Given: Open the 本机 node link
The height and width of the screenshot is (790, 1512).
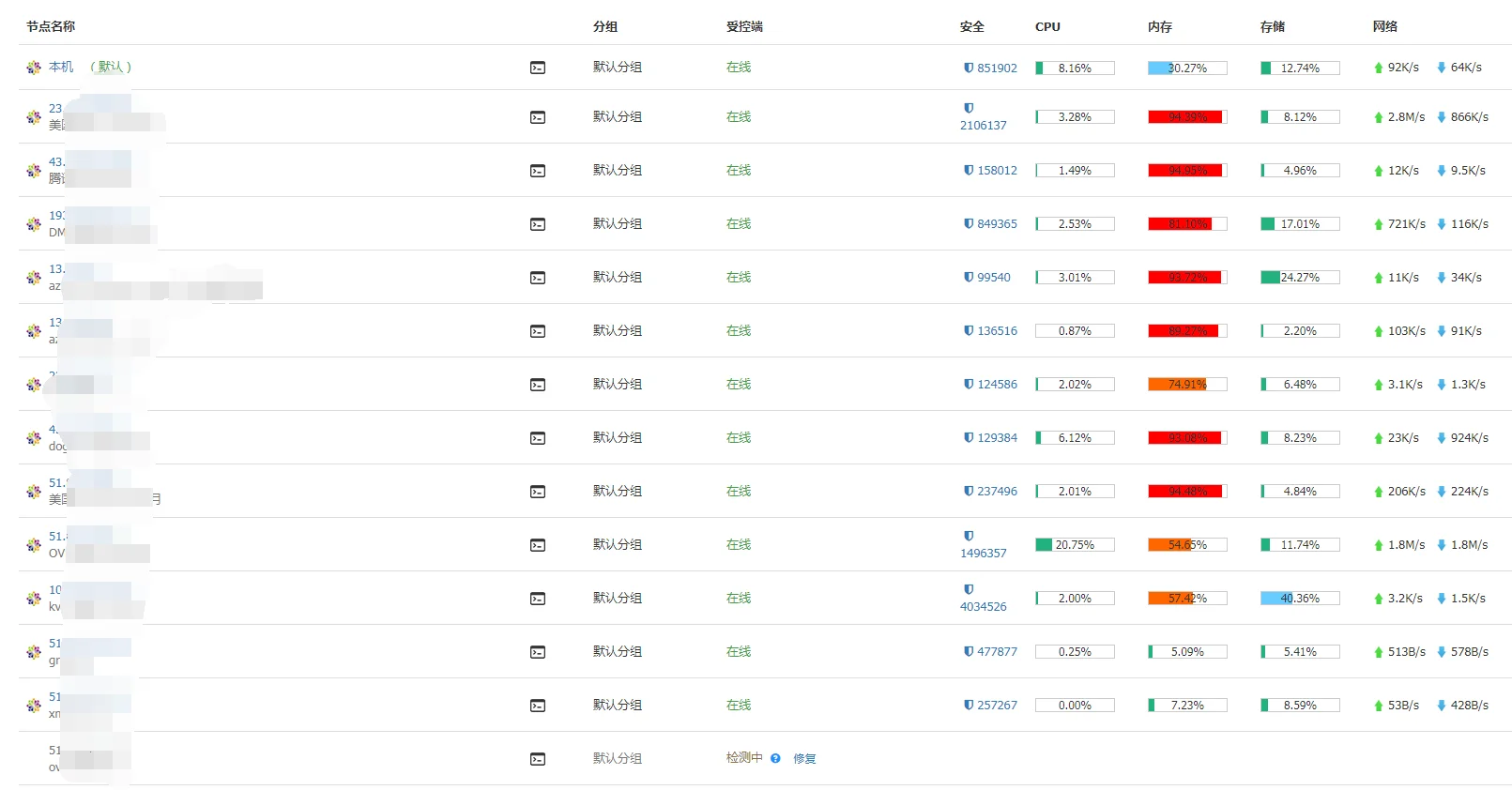Looking at the screenshot, I should click(61, 67).
